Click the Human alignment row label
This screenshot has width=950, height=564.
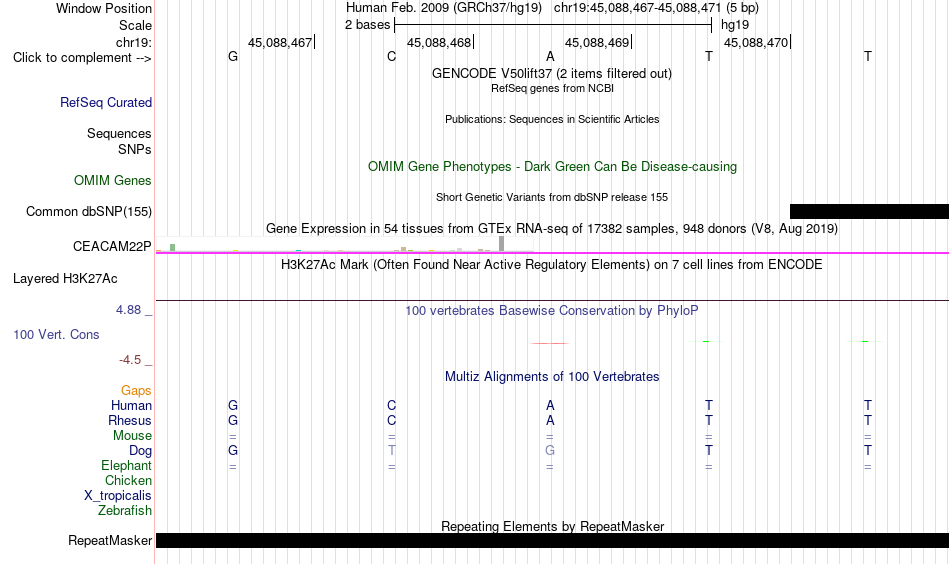131,405
